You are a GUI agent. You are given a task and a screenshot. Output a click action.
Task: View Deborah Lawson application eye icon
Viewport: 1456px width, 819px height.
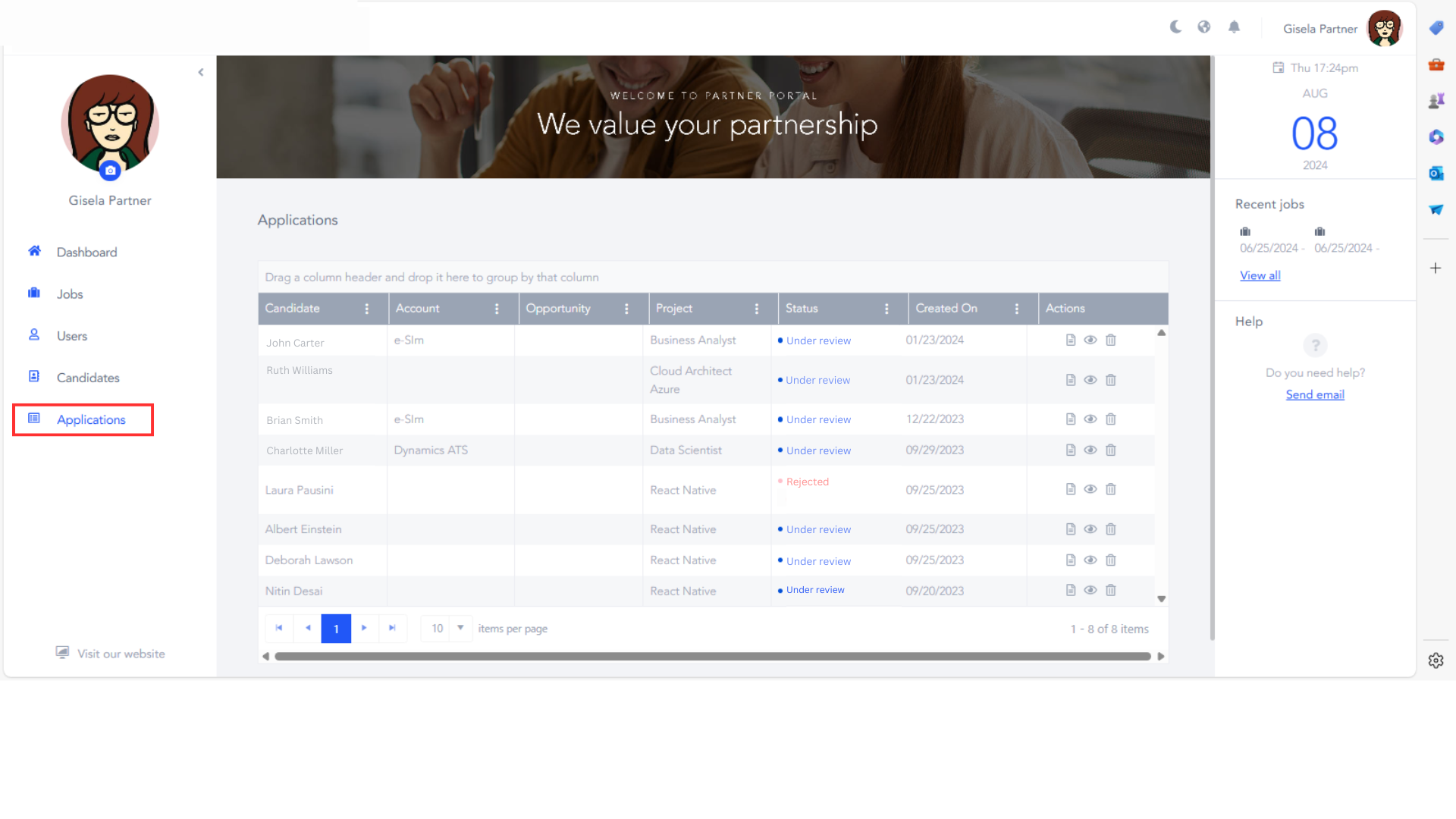point(1090,560)
